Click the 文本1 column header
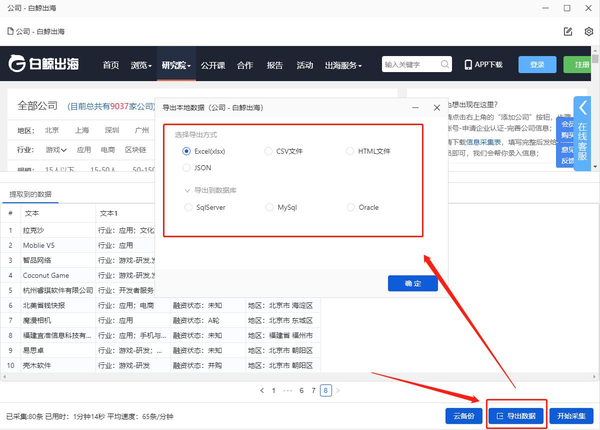 click(x=109, y=213)
